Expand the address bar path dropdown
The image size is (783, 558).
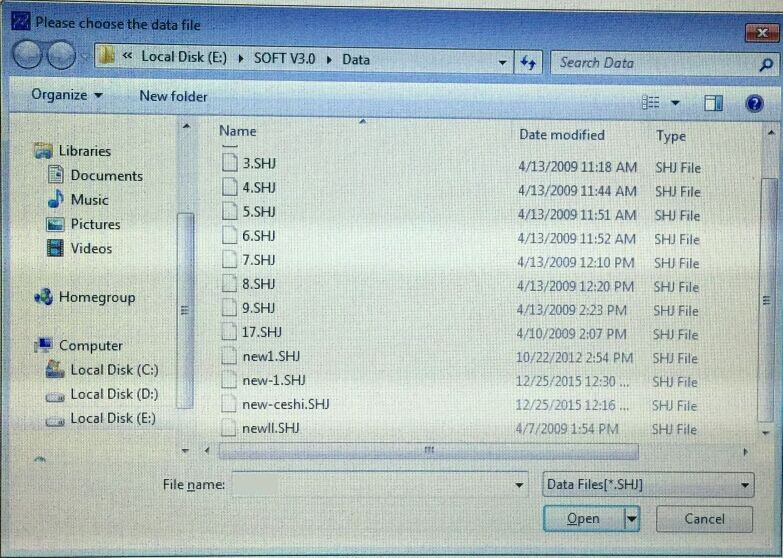tap(503, 62)
